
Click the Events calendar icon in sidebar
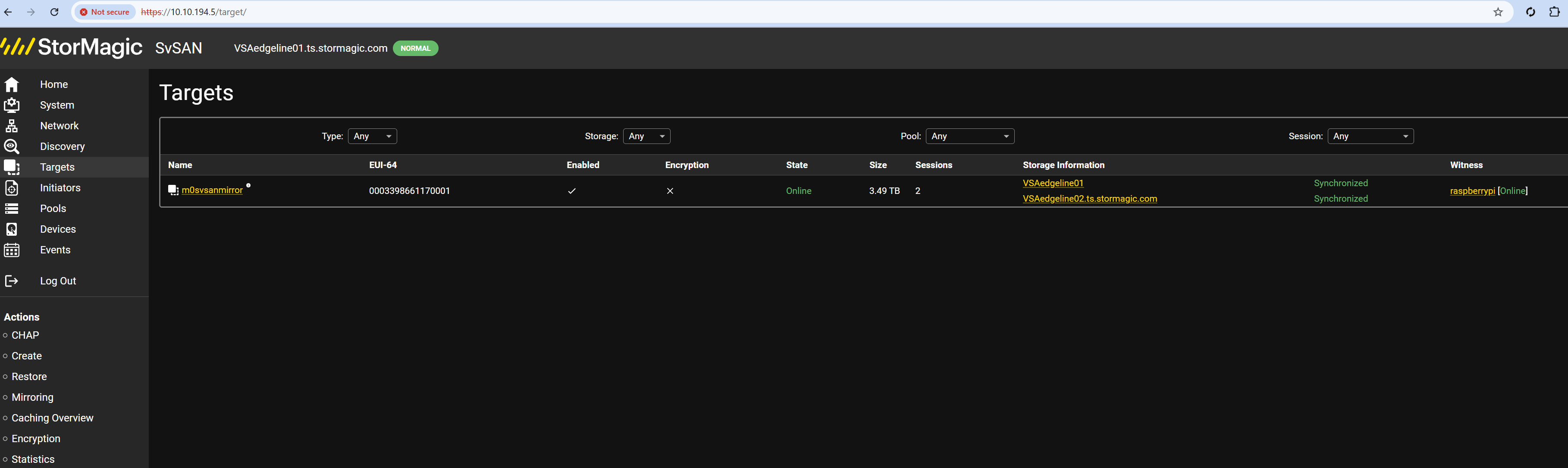[x=12, y=250]
